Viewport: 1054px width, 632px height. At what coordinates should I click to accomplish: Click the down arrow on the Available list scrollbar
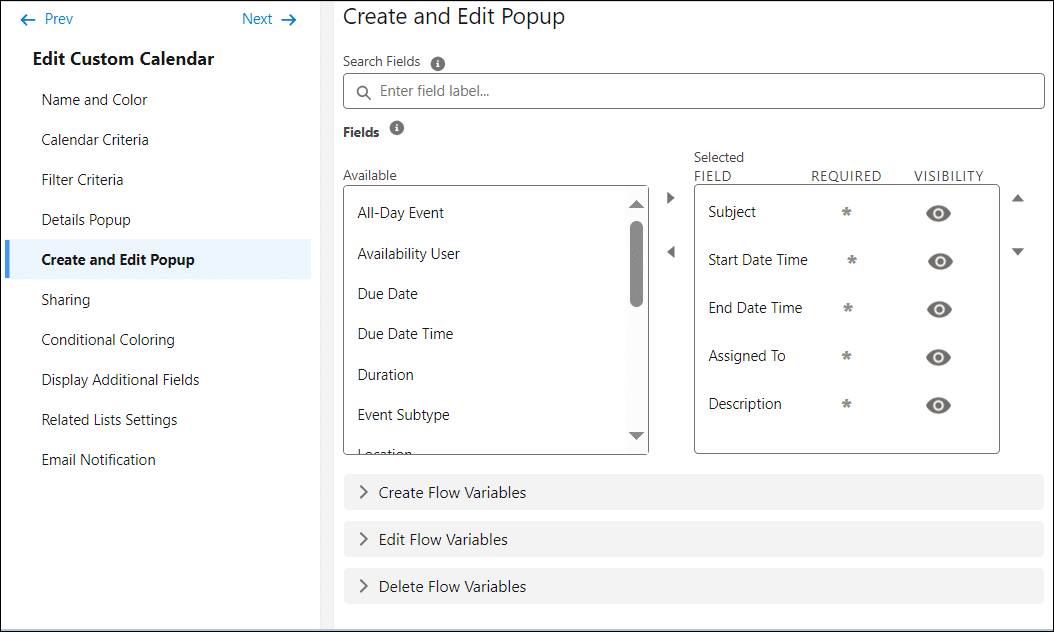pyautogui.click(x=636, y=436)
